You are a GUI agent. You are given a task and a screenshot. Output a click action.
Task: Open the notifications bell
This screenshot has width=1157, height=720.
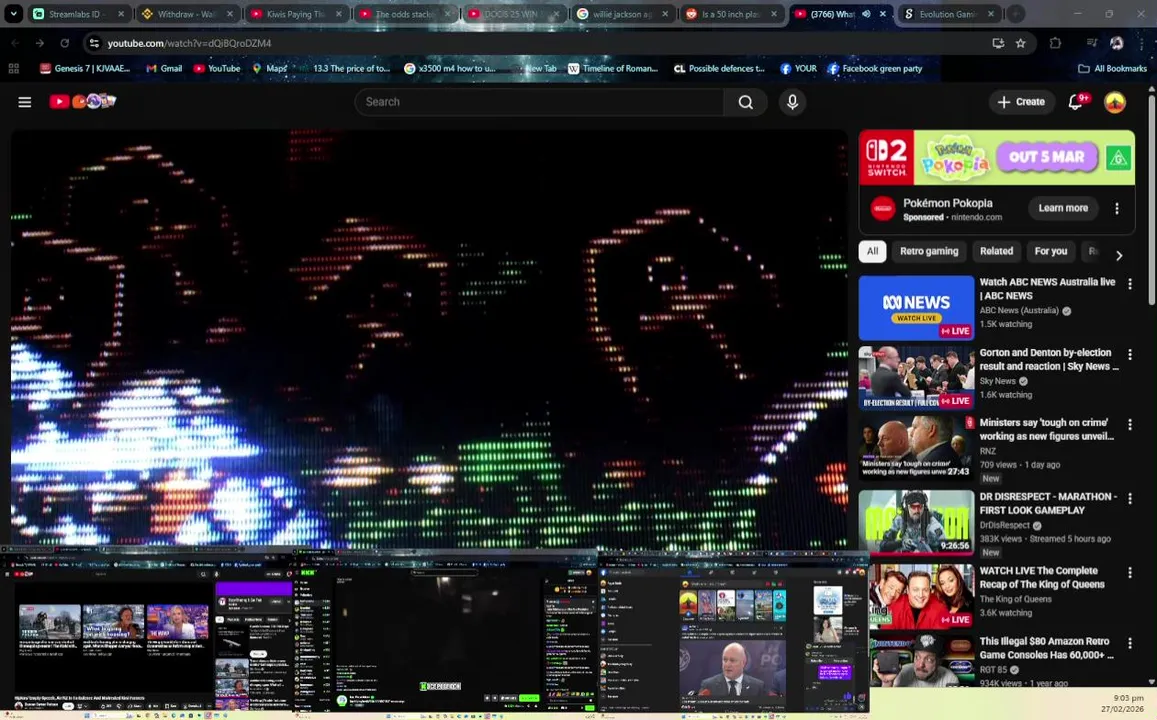tap(1077, 102)
